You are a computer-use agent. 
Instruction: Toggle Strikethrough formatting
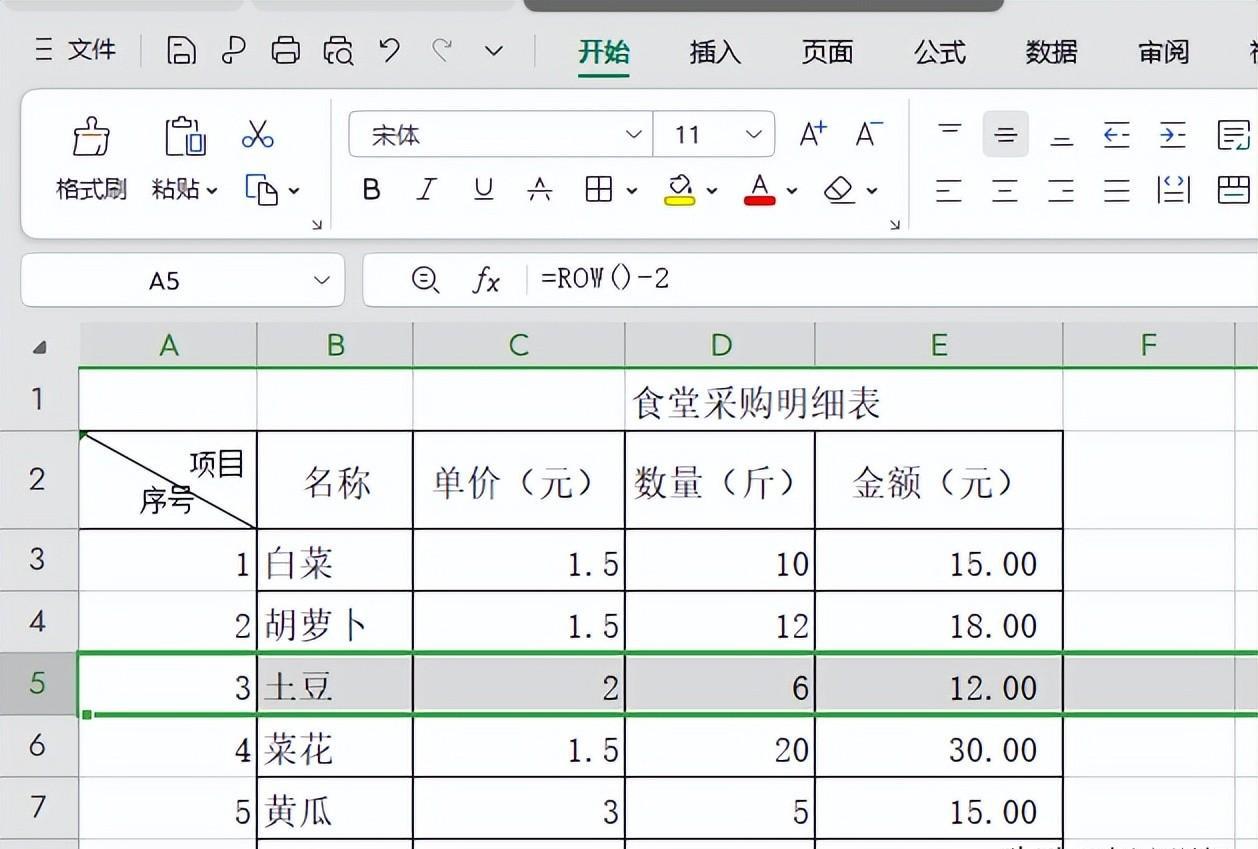point(540,189)
